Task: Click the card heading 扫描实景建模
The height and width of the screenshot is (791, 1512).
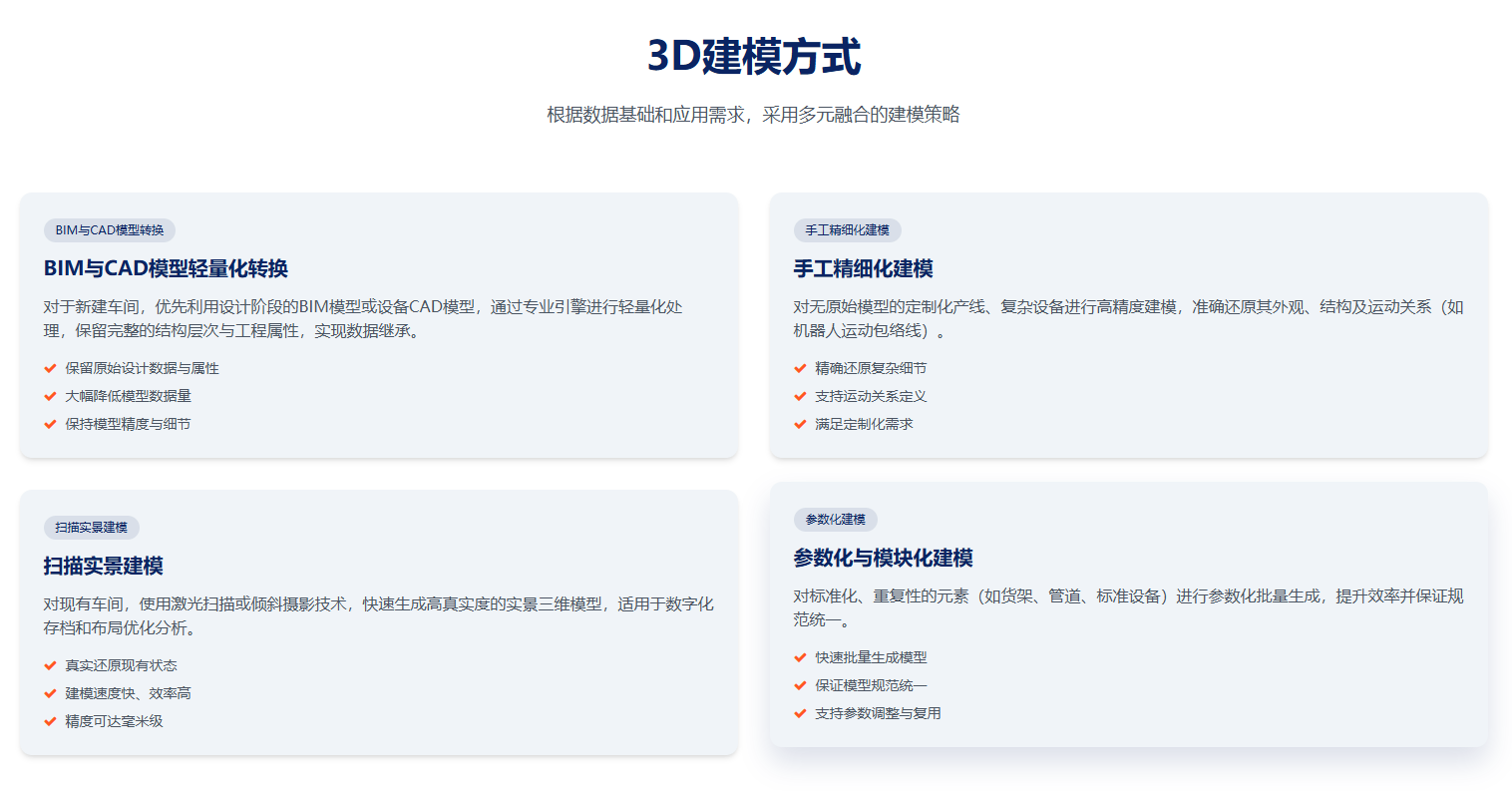Action: (x=104, y=566)
